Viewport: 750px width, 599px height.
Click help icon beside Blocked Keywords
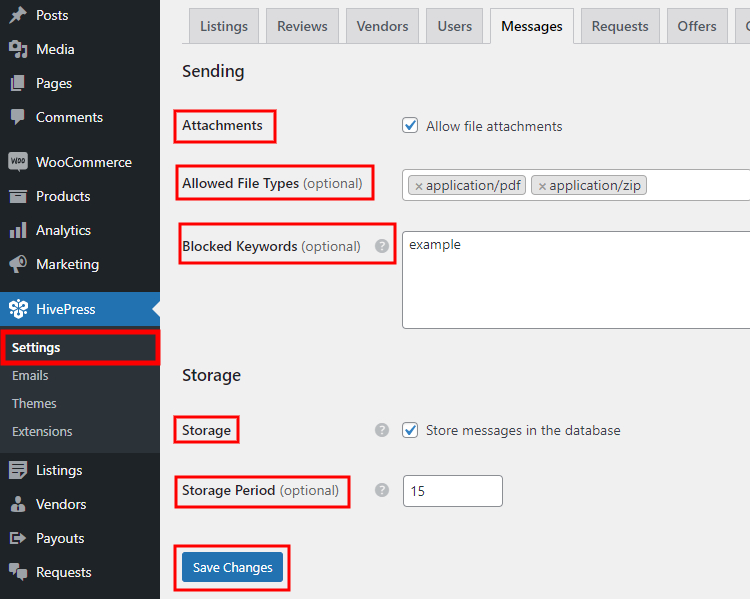click(382, 246)
